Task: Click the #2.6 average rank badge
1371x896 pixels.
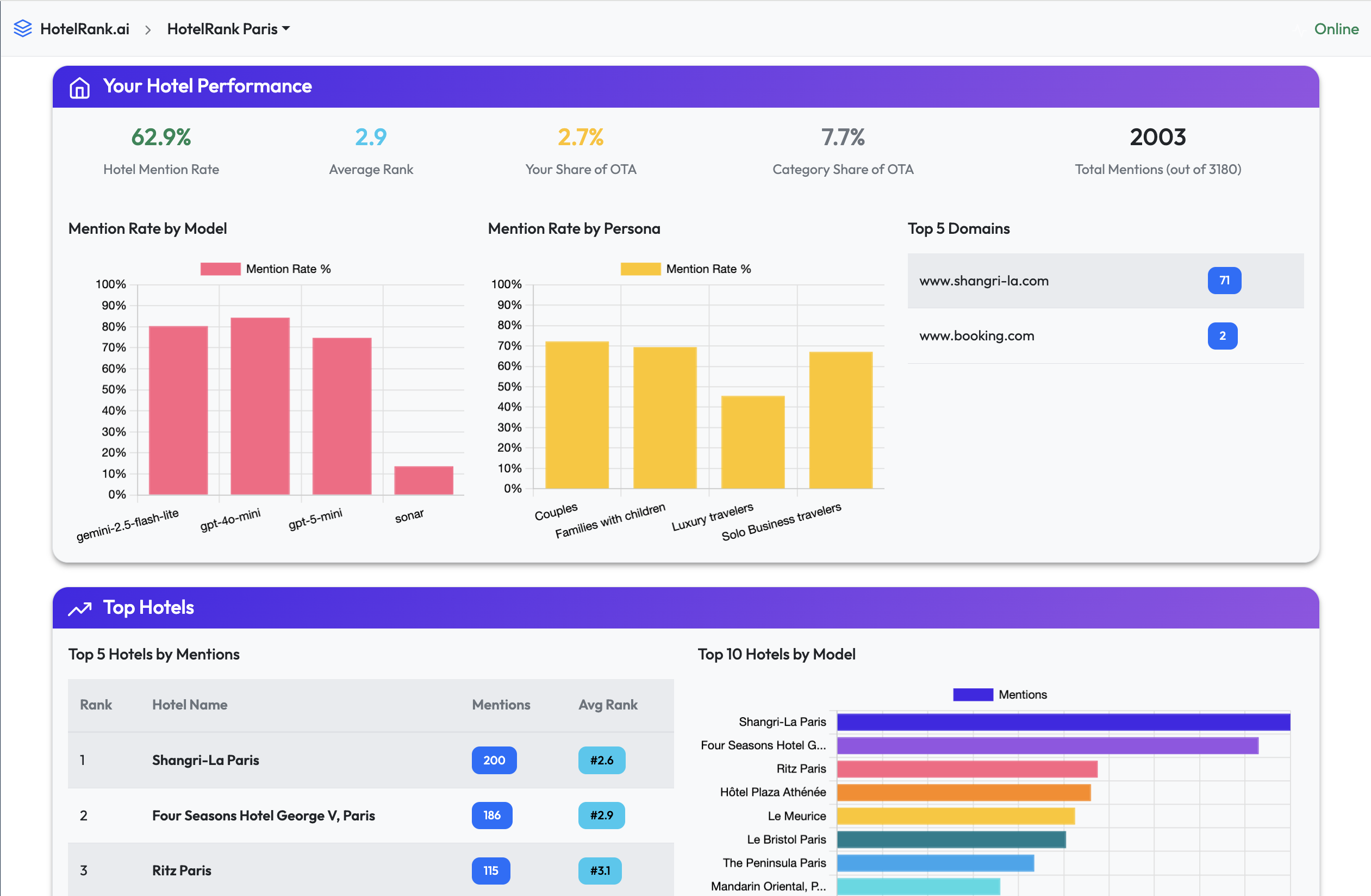Action: pos(601,760)
